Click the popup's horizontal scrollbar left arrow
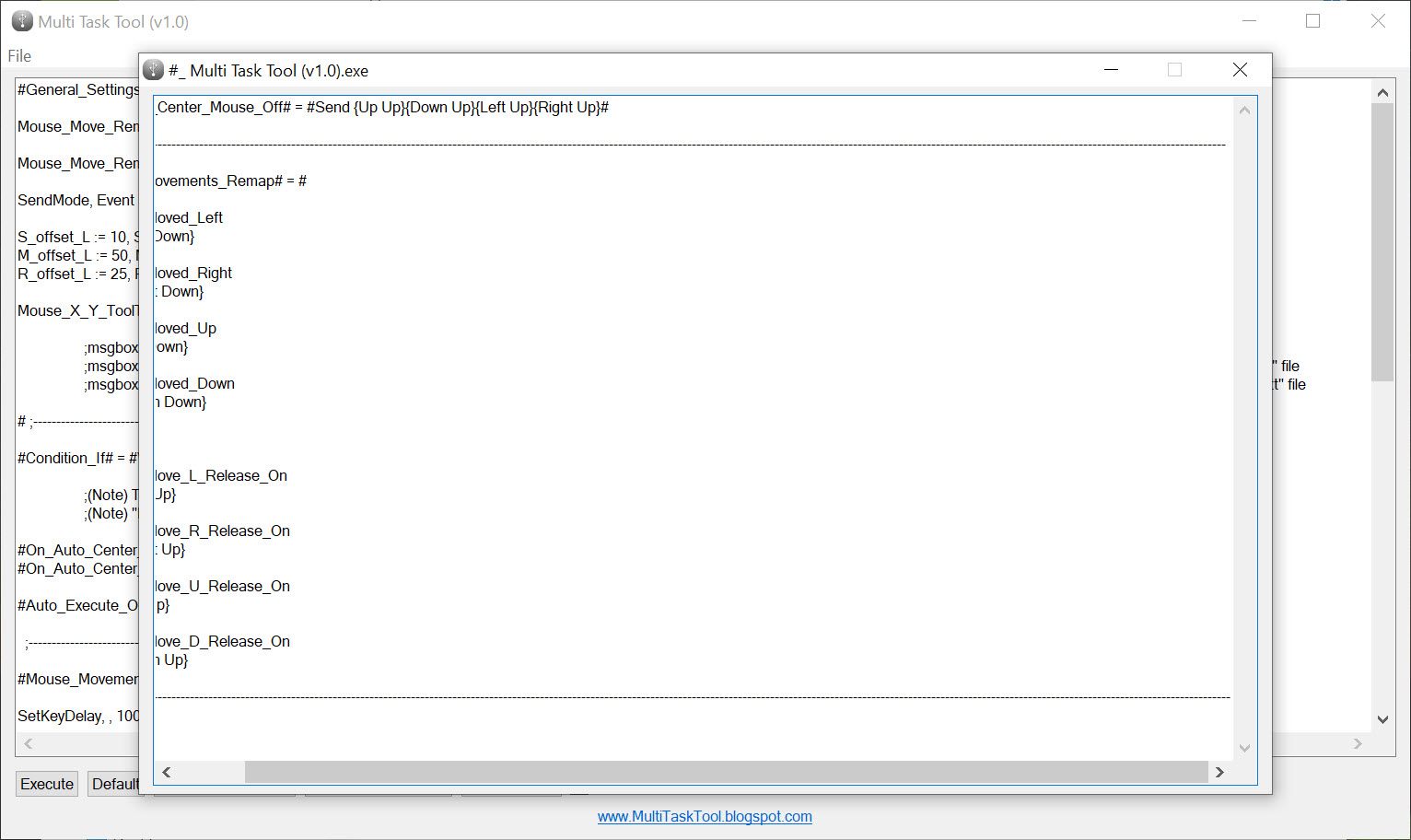This screenshot has width=1411, height=840. [167, 772]
